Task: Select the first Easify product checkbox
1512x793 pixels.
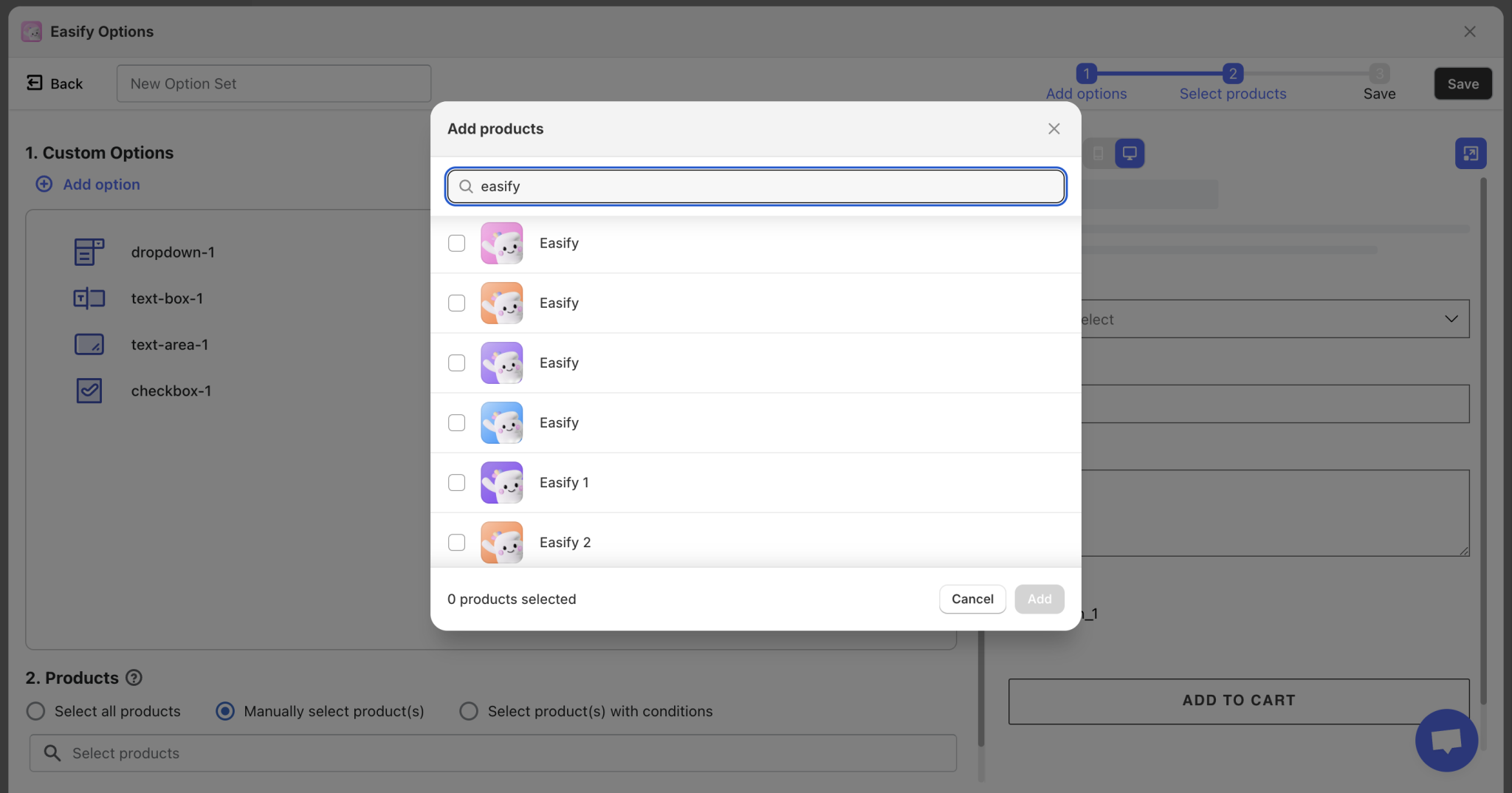Action: pos(456,243)
